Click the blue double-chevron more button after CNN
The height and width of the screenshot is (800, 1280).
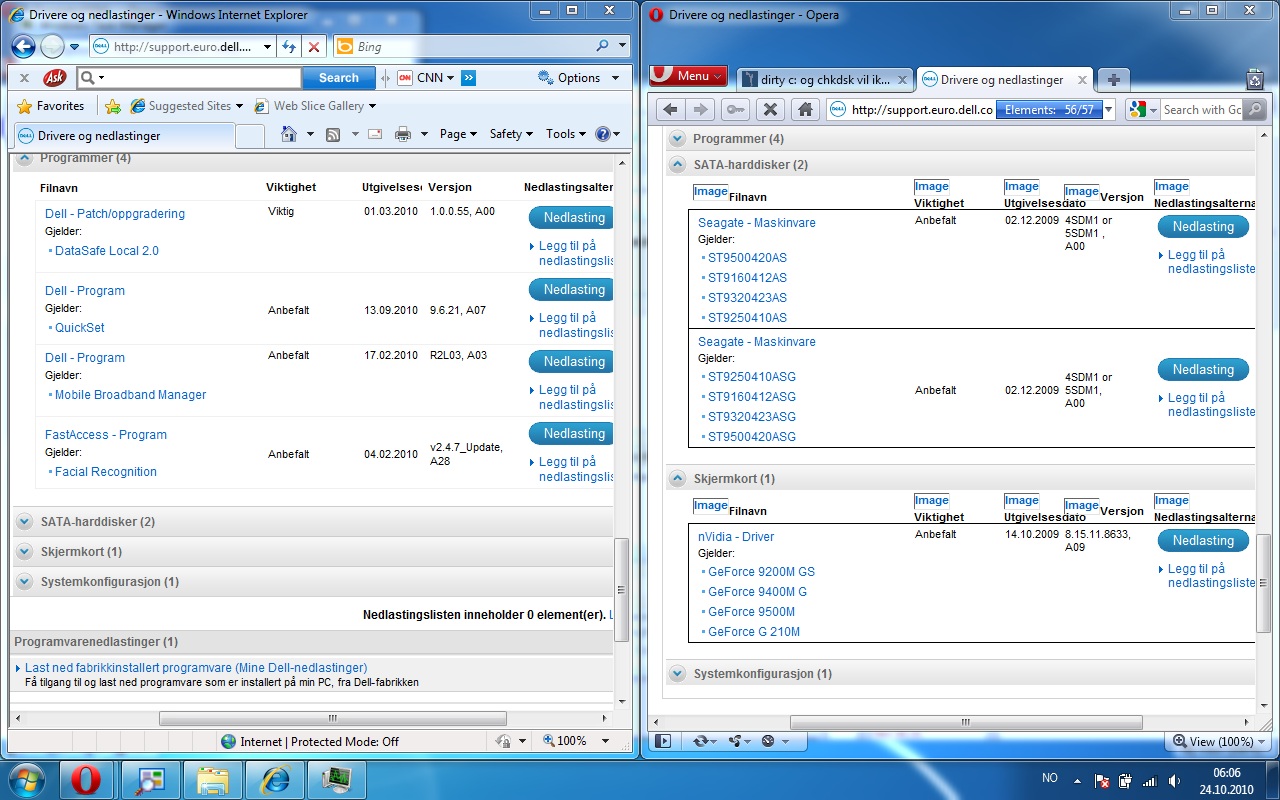click(468, 78)
